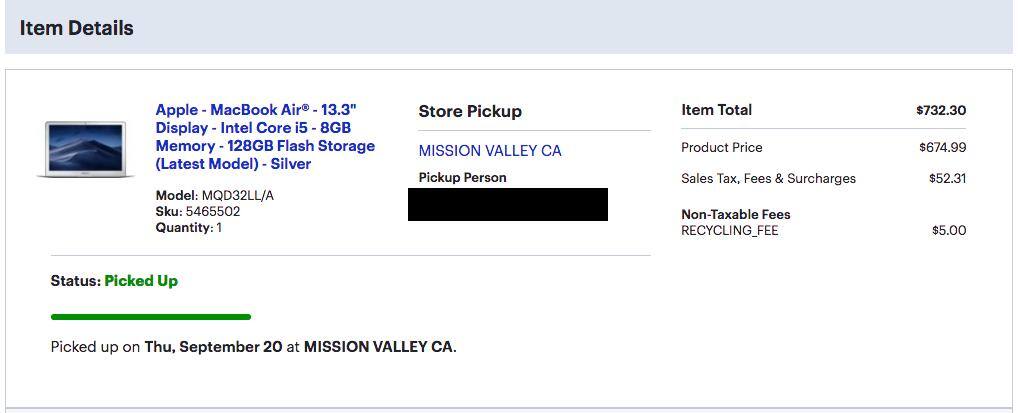This screenshot has height=413, width=1018.
Task: Select the $732.30 item total amount
Action: [940, 110]
